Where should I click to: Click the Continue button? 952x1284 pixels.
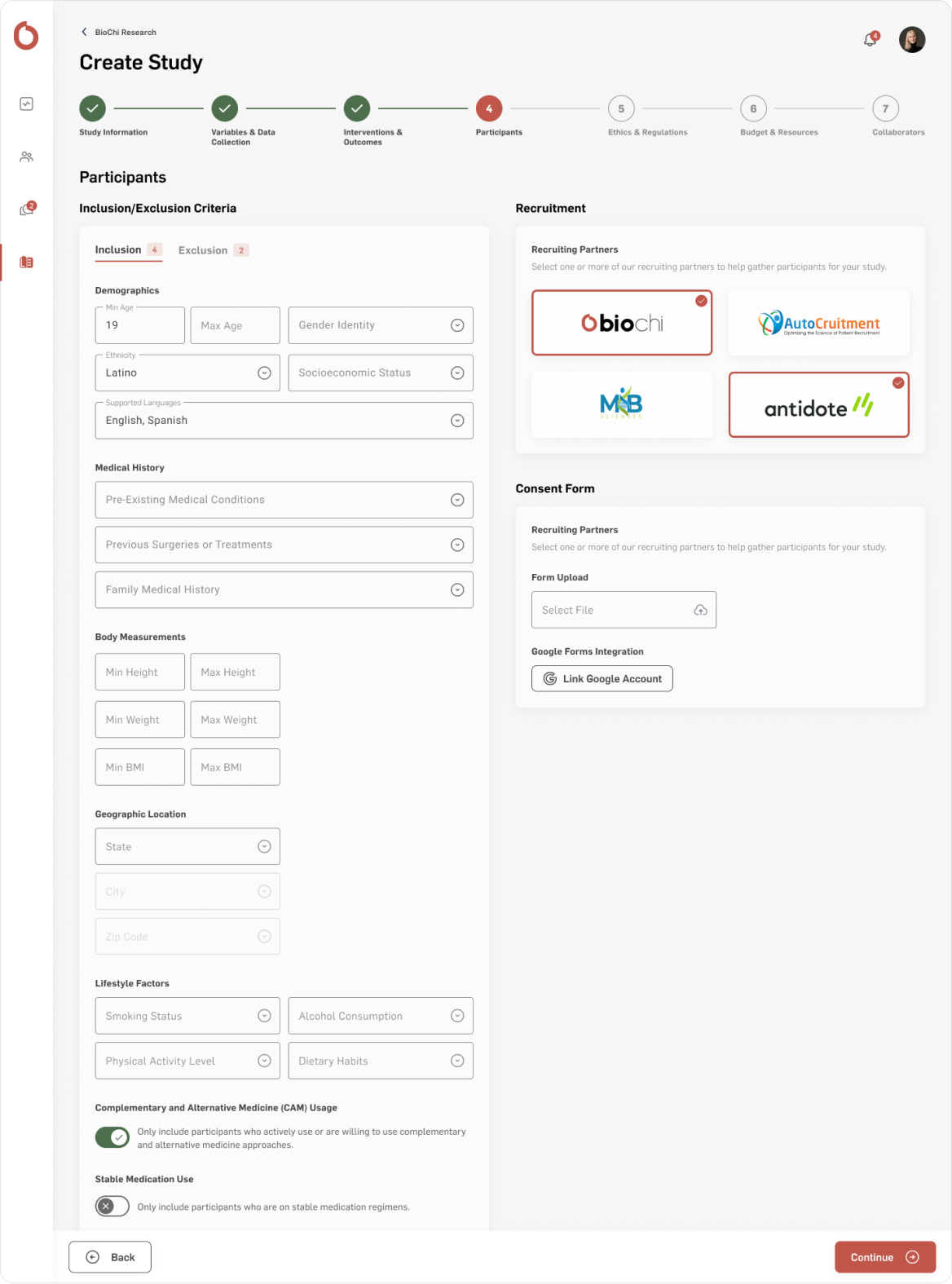pyautogui.click(x=885, y=1257)
